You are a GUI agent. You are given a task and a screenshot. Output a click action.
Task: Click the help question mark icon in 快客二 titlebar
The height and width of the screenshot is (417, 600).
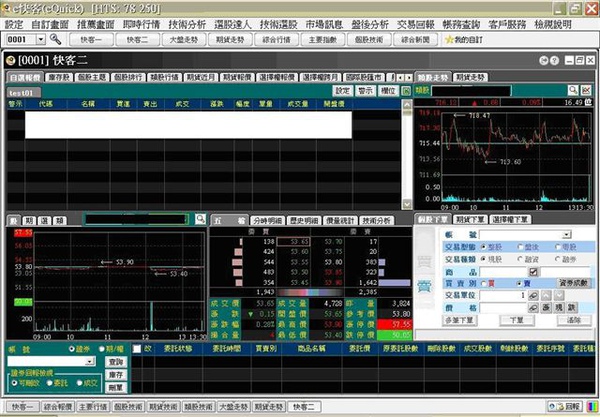[x=554, y=60]
